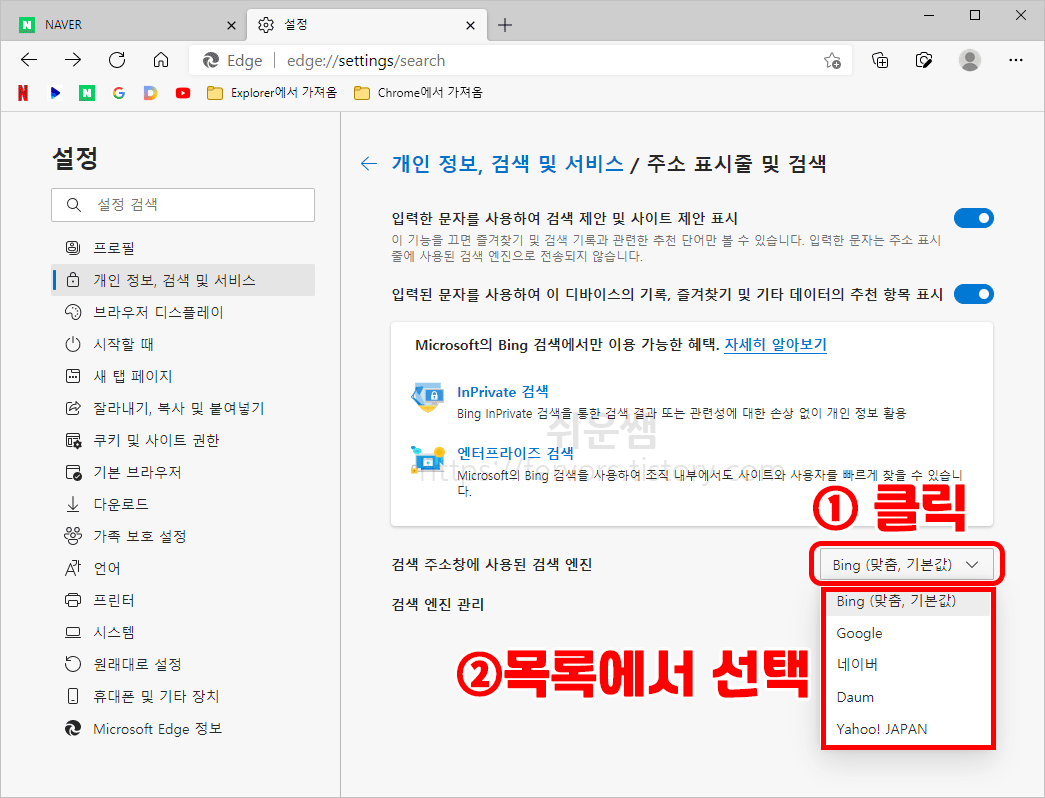
Task: Go back with the browser back arrow
Action: (29, 60)
